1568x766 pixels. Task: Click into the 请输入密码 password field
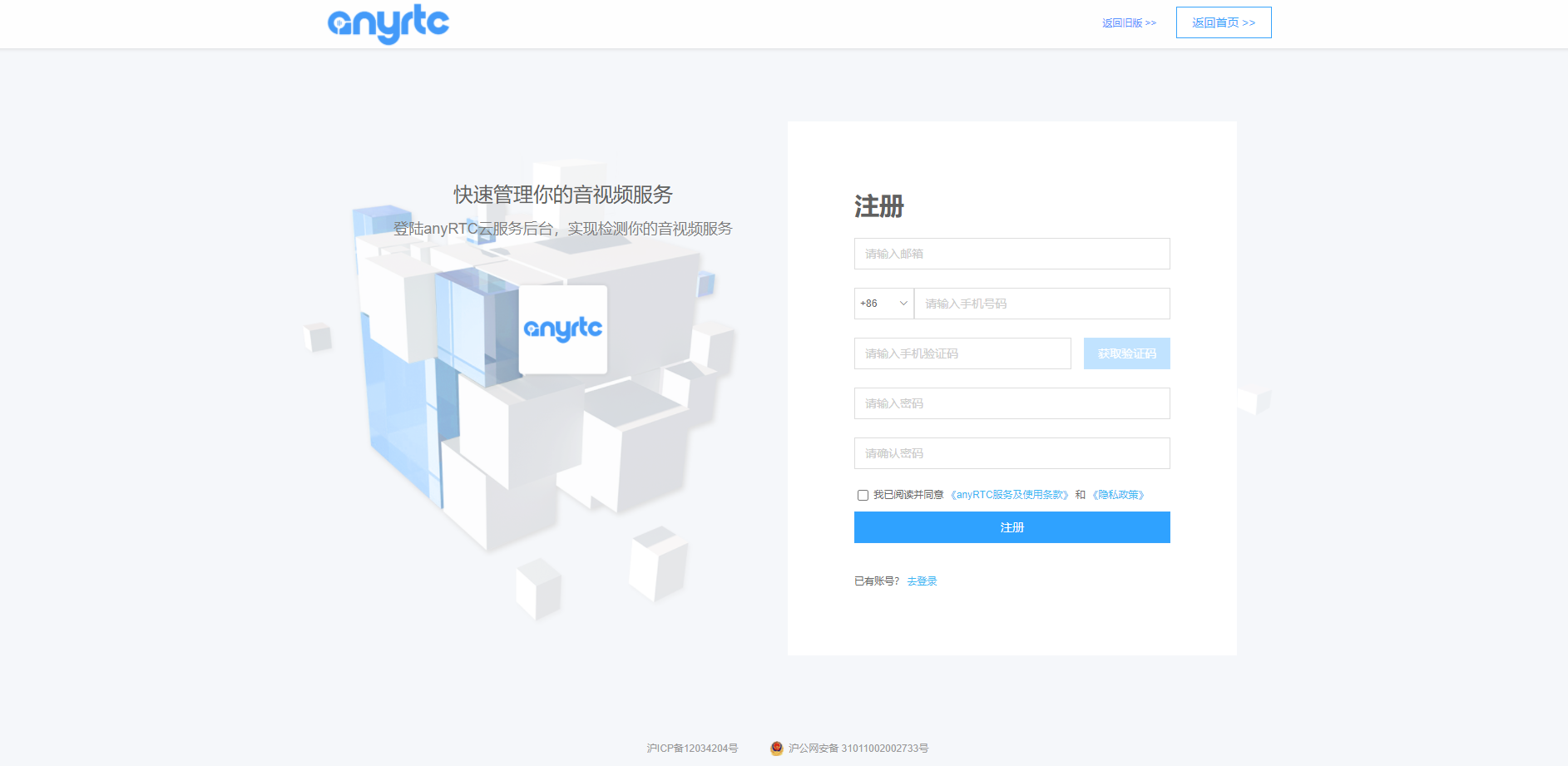point(1012,403)
